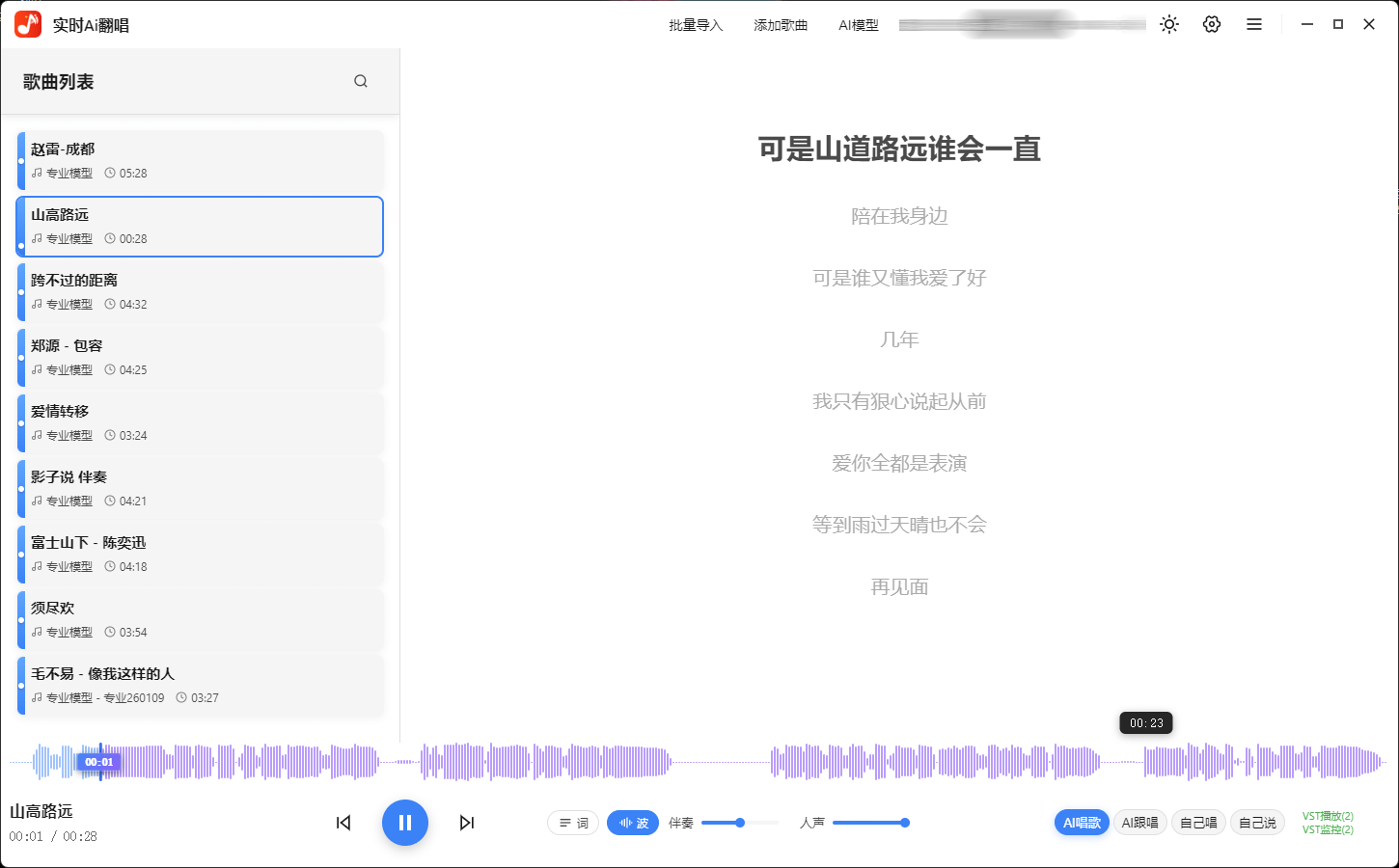Activate 自己说 mode
This screenshot has height=868, width=1399.
click(1257, 823)
